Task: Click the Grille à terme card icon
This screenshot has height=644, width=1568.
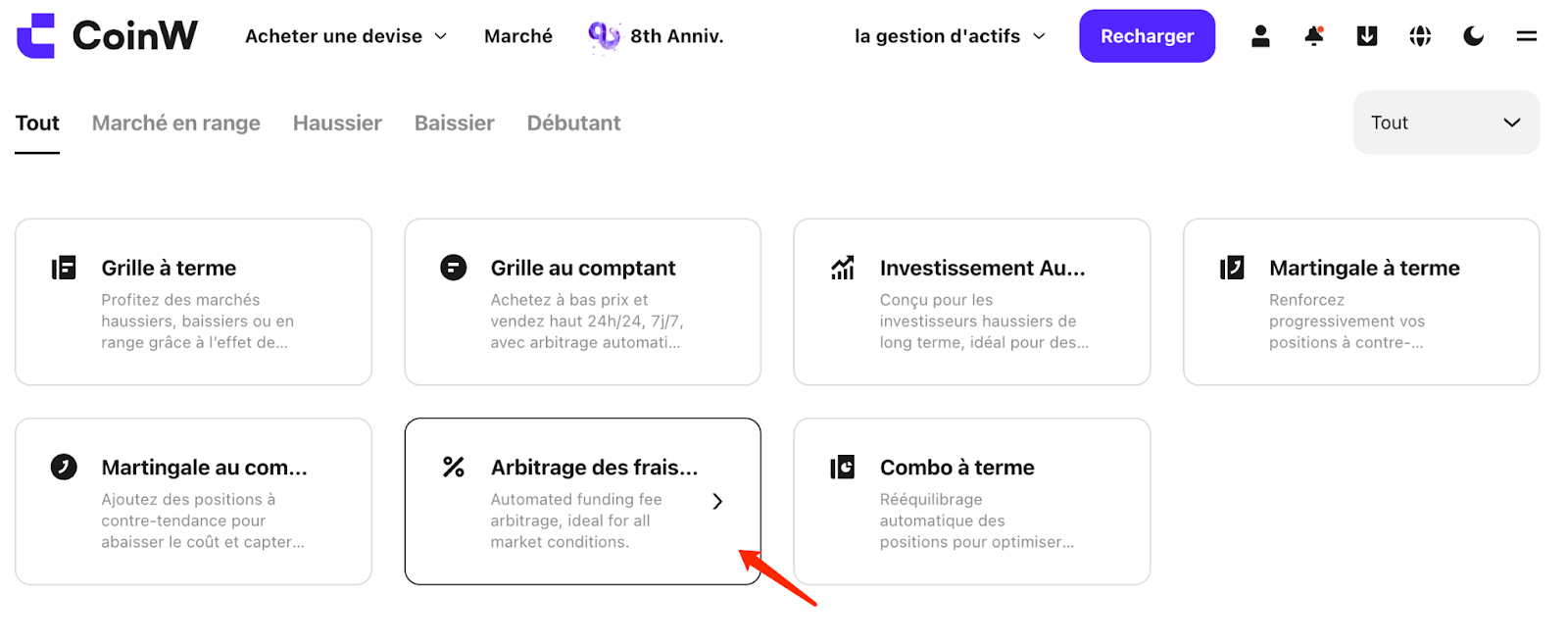Action: click(64, 268)
